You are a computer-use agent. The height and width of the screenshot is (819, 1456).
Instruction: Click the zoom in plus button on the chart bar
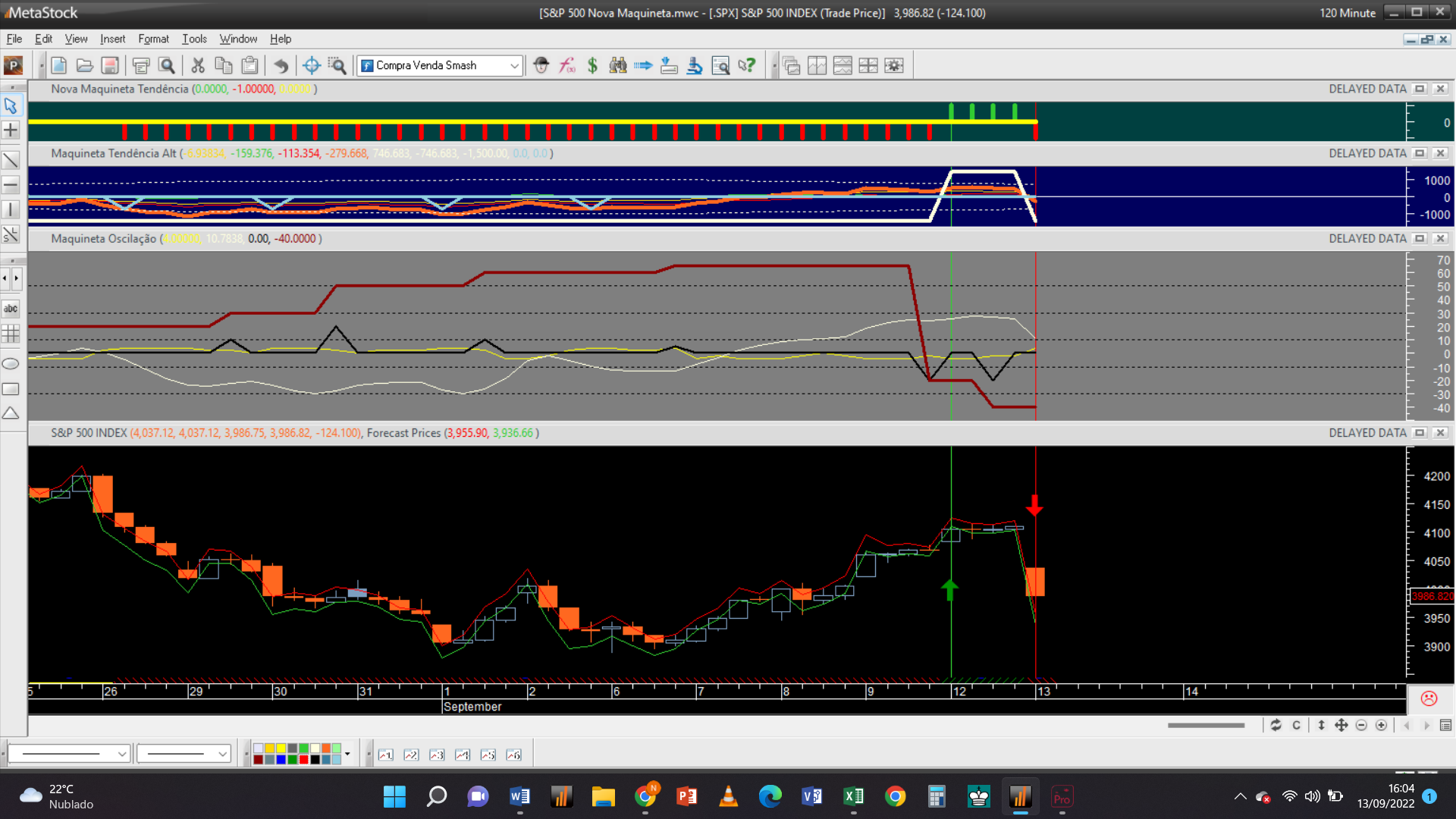1381,726
